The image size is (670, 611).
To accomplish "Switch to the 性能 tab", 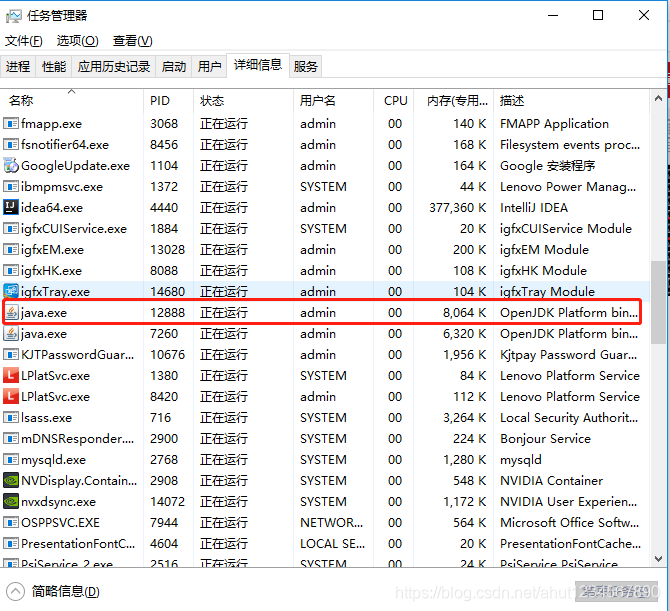I will (54, 67).
